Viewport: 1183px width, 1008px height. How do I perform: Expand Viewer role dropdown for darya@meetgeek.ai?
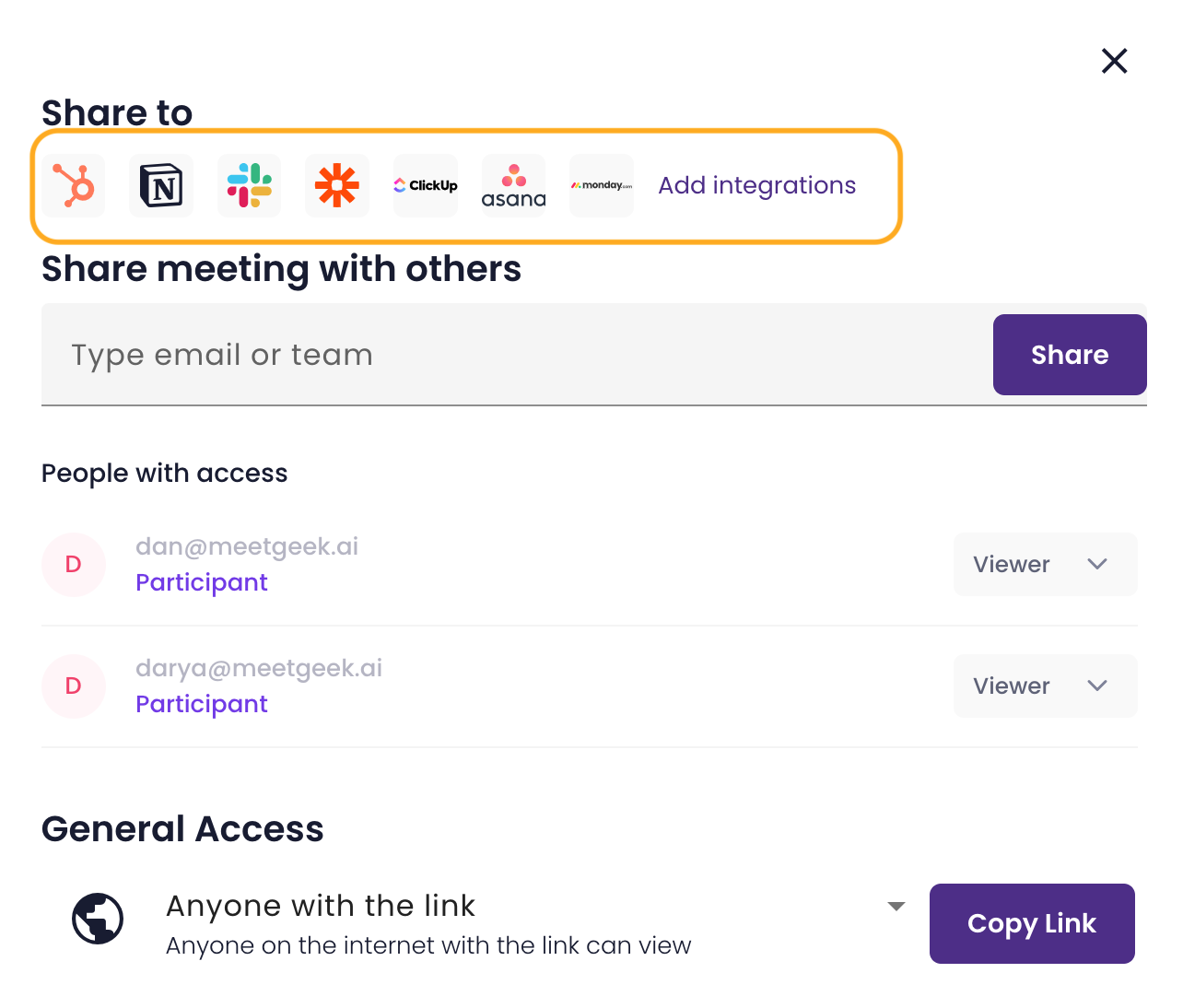click(x=1045, y=686)
